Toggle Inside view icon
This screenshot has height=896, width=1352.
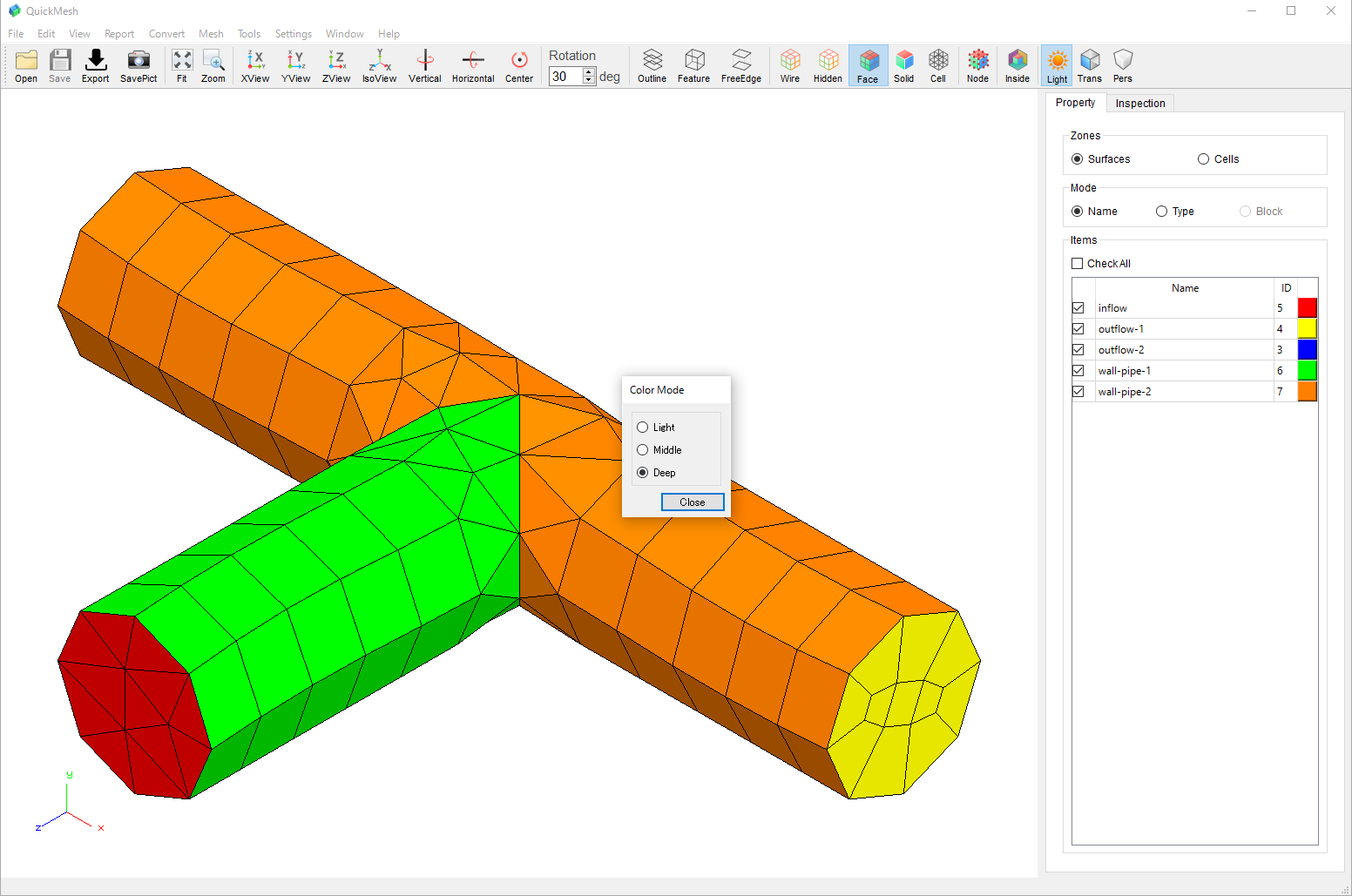click(x=1017, y=66)
